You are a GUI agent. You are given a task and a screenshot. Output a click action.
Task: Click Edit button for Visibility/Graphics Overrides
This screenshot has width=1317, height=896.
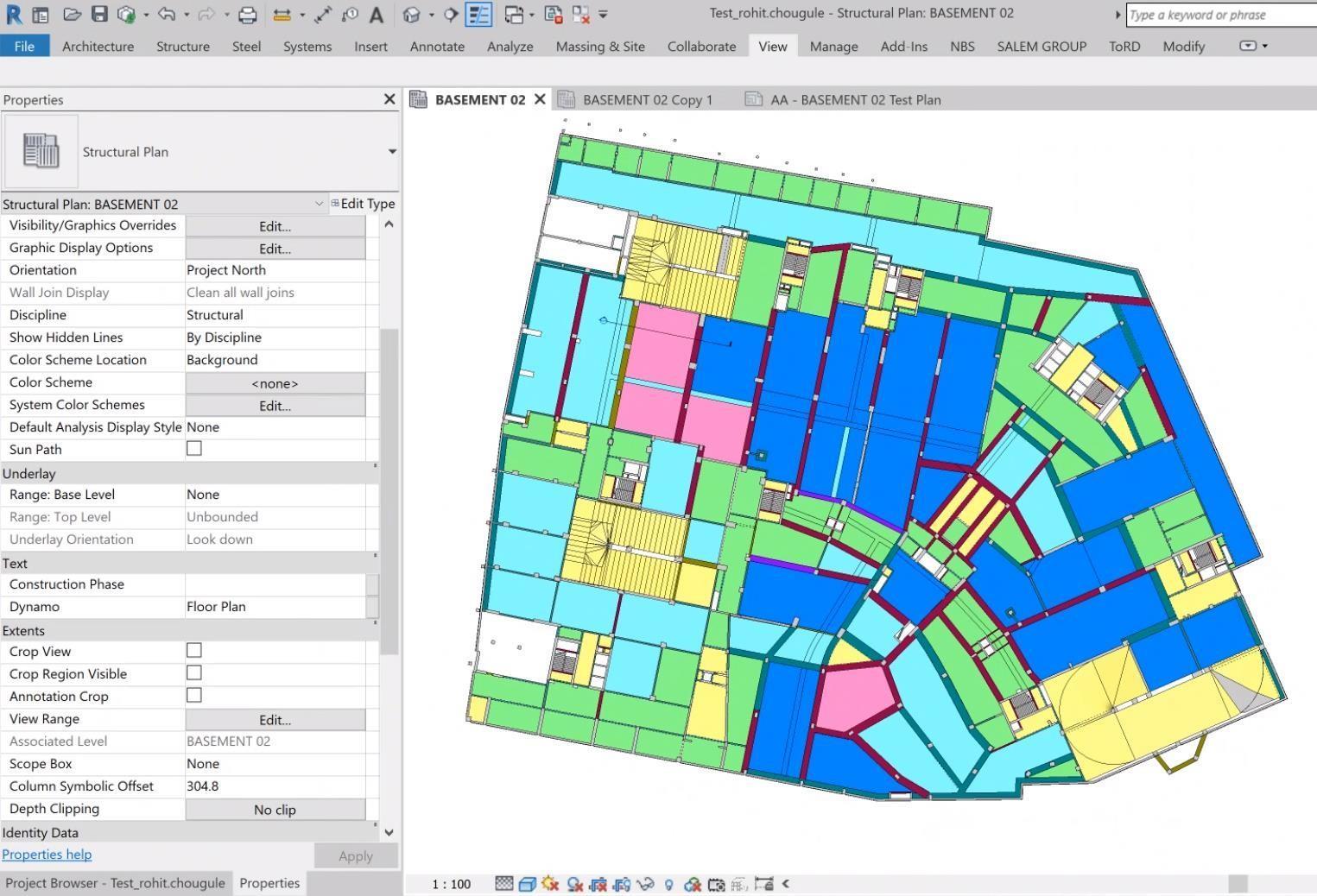pos(275,226)
